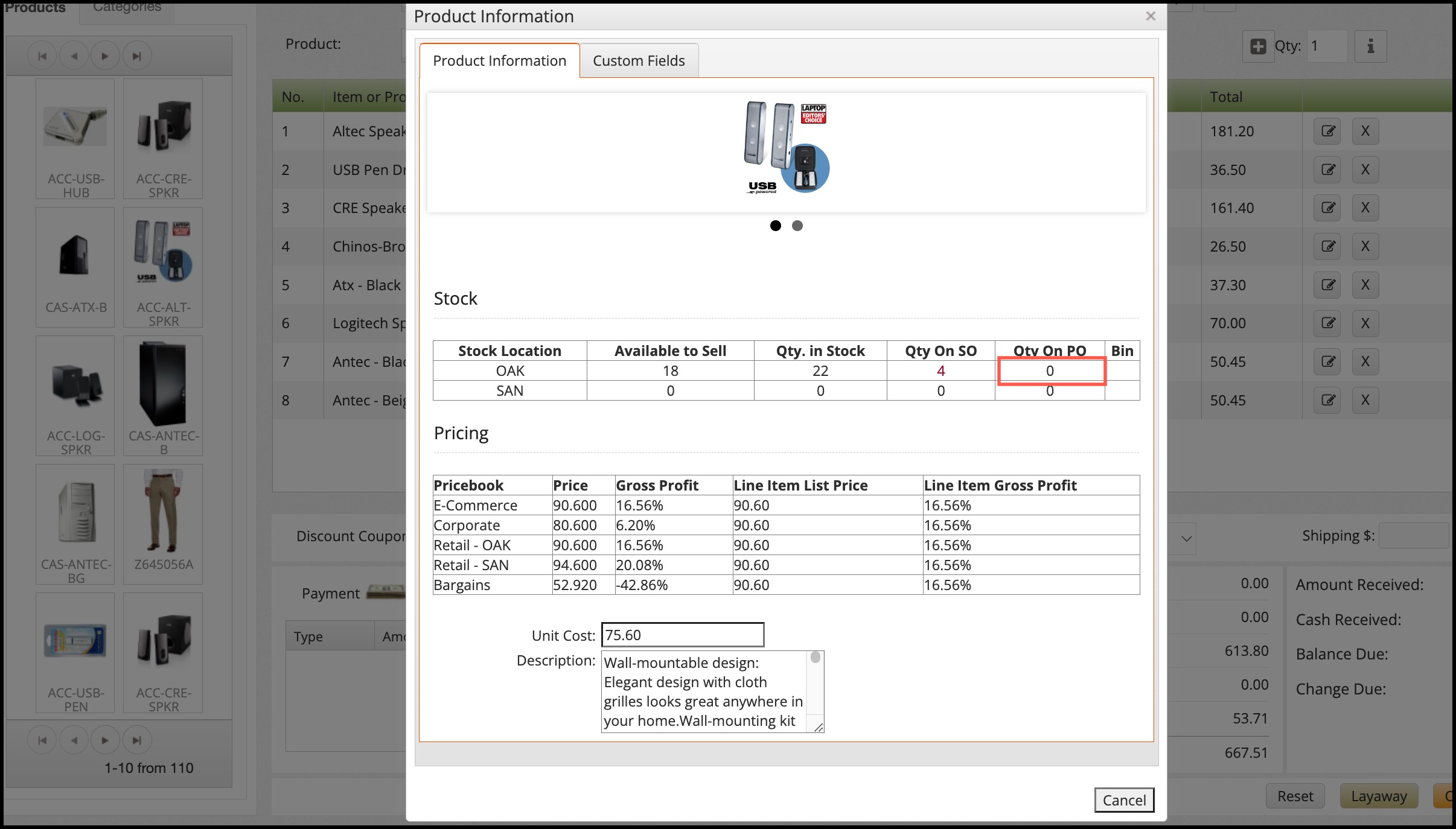The image size is (1456, 829).
Task: Click the Cancel button in dialog
Action: [x=1124, y=800]
